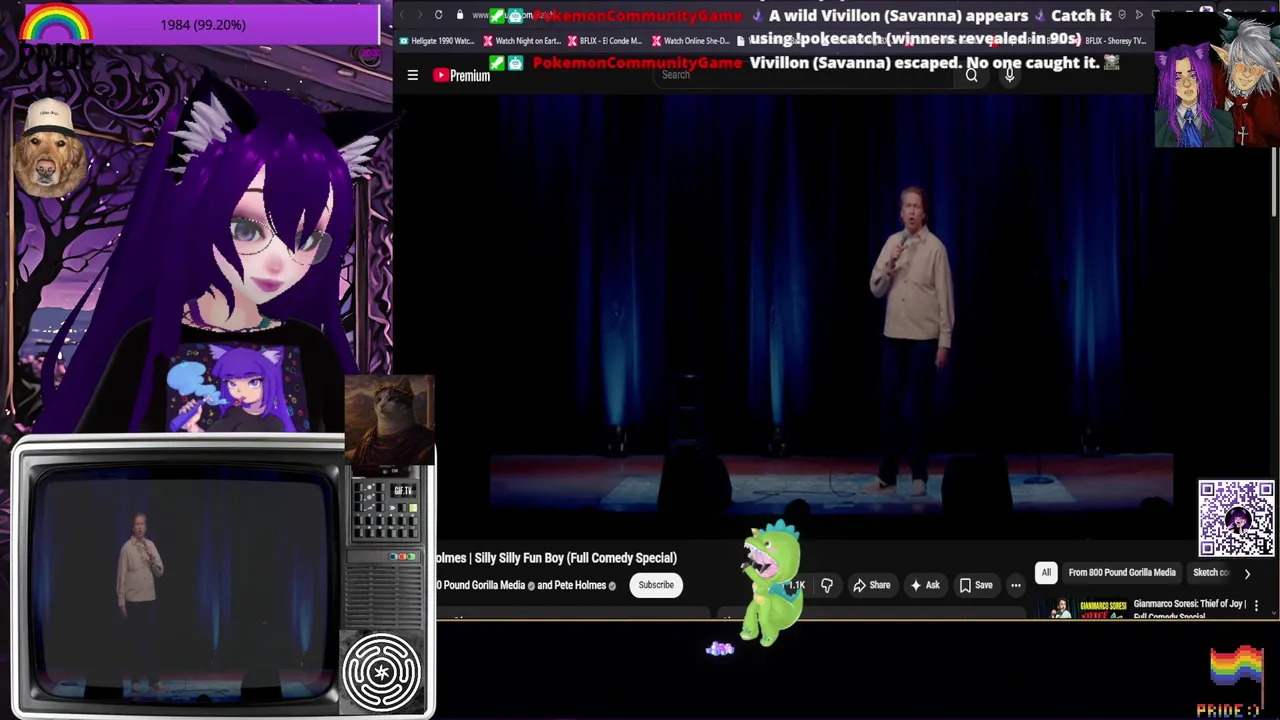Viewport: 1280px width, 720px height.
Task: Click the page vertical scrollbar
Action: coord(1274,180)
